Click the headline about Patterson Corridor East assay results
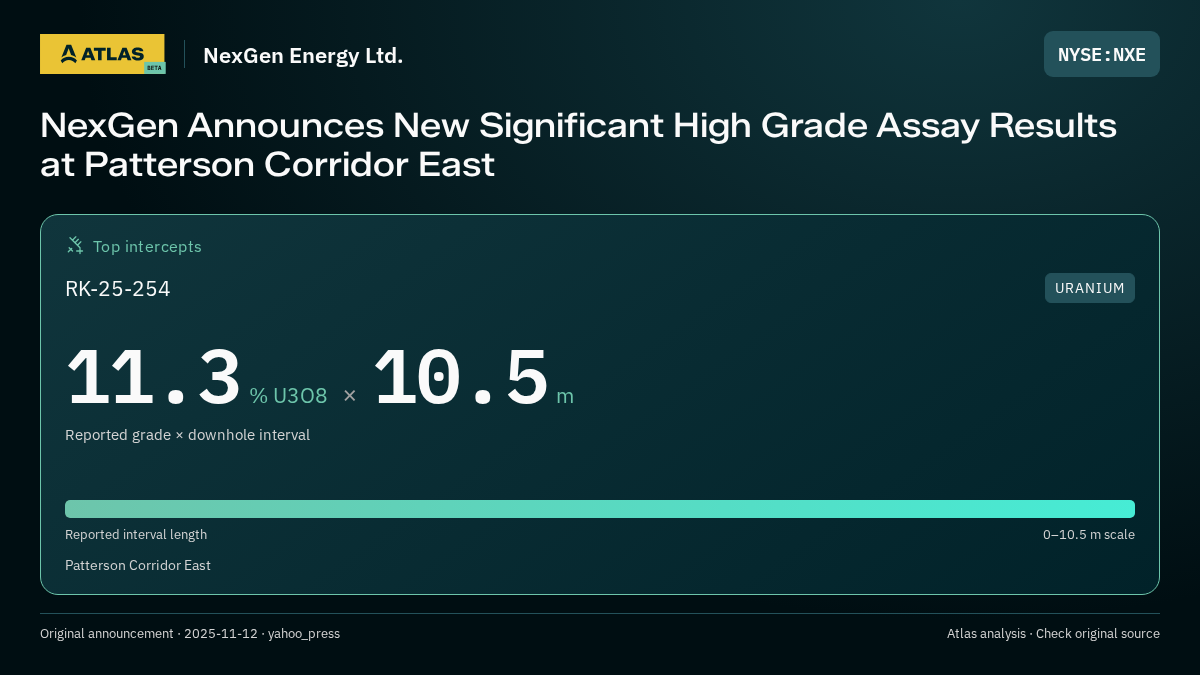1200x675 pixels. (x=578, y=144)
